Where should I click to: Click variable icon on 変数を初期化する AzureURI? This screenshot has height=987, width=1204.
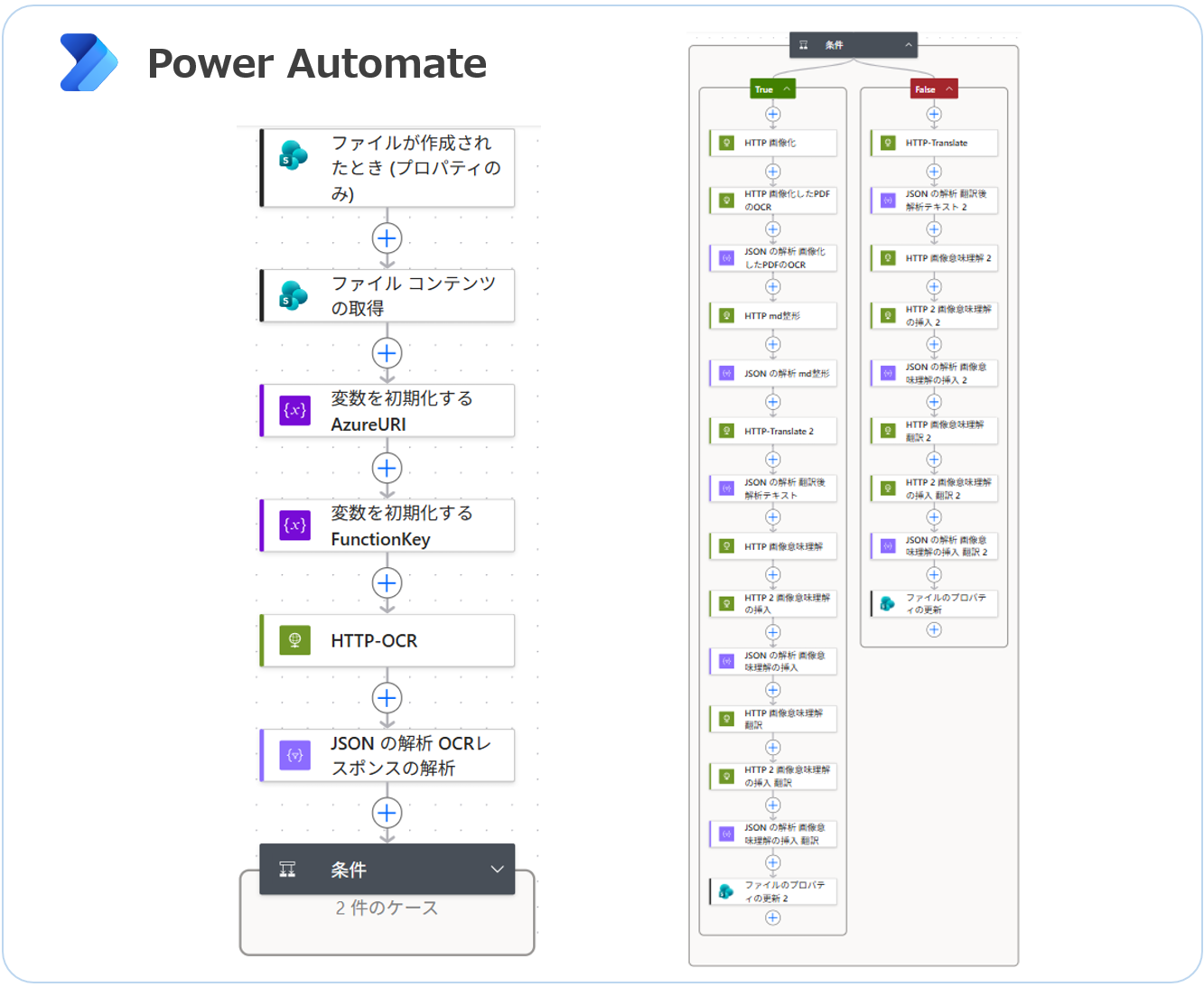click(x=294, y=410)
